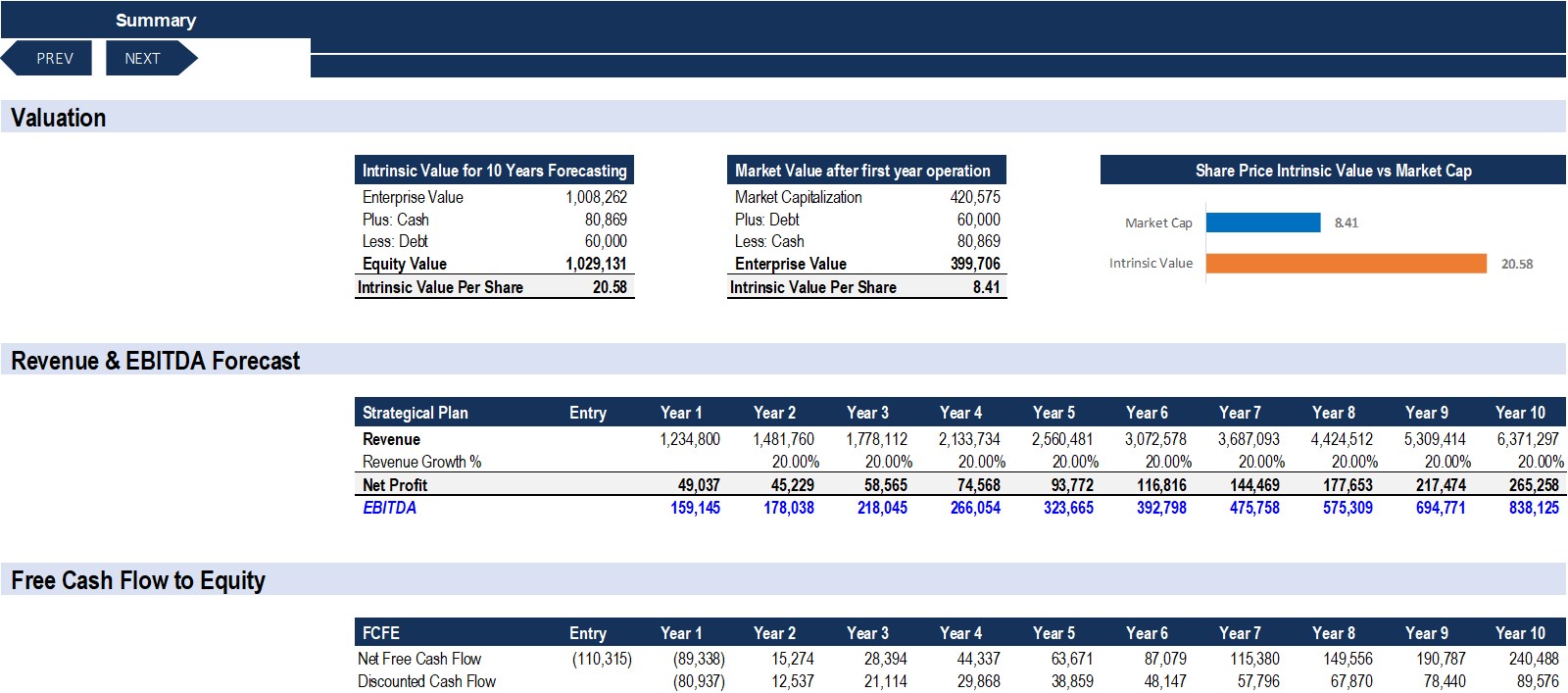Click the chart title Share Price Intrinsic Value
Viewport: 1568px width, 693px height.
[1333, 171]
